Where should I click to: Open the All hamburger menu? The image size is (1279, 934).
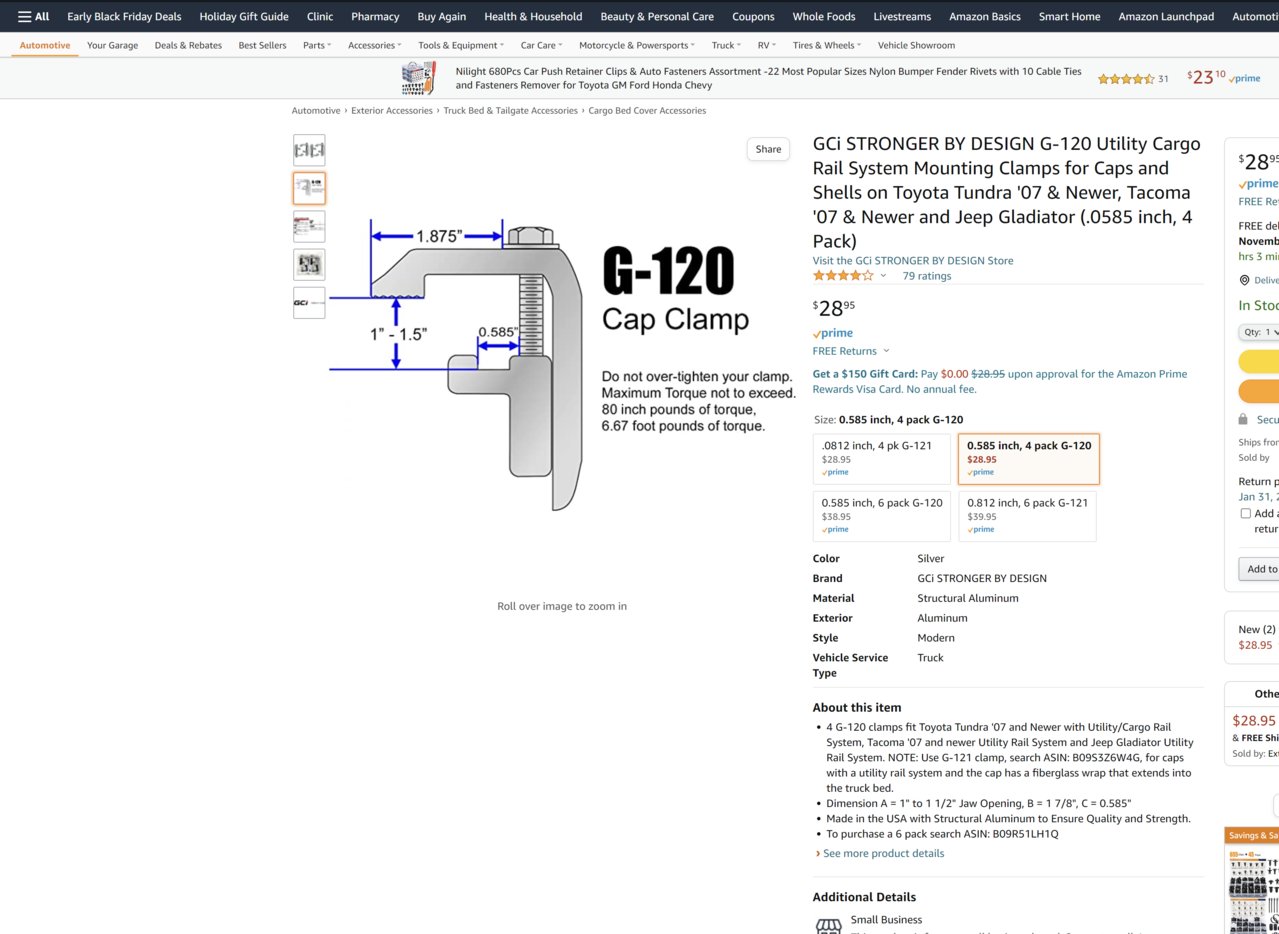tap(33, 16)
